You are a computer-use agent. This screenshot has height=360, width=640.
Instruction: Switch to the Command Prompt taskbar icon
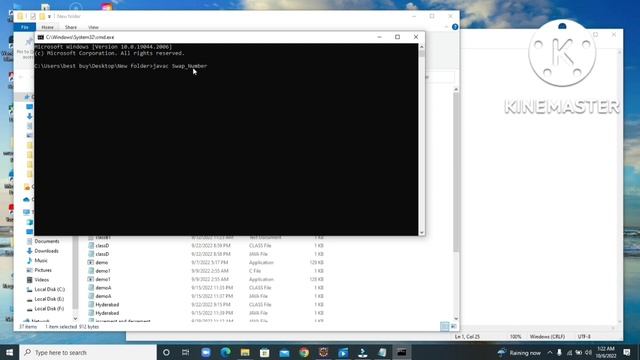coord(402,352)
